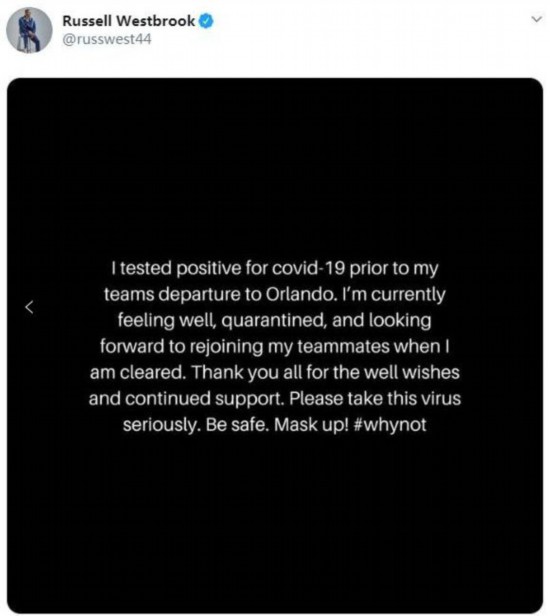Screen dimensions: 550x616
Task: Click the empty black area below the statement
Action: (275, 522)
